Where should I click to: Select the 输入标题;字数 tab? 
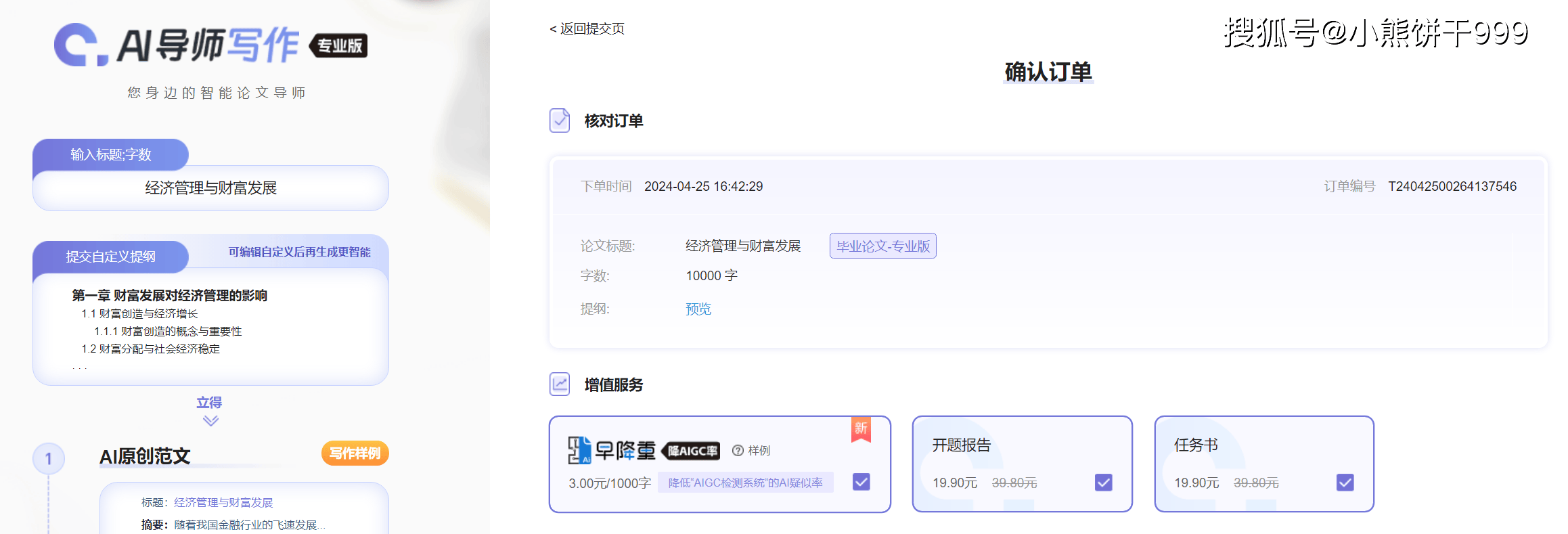tap(110, 154)
